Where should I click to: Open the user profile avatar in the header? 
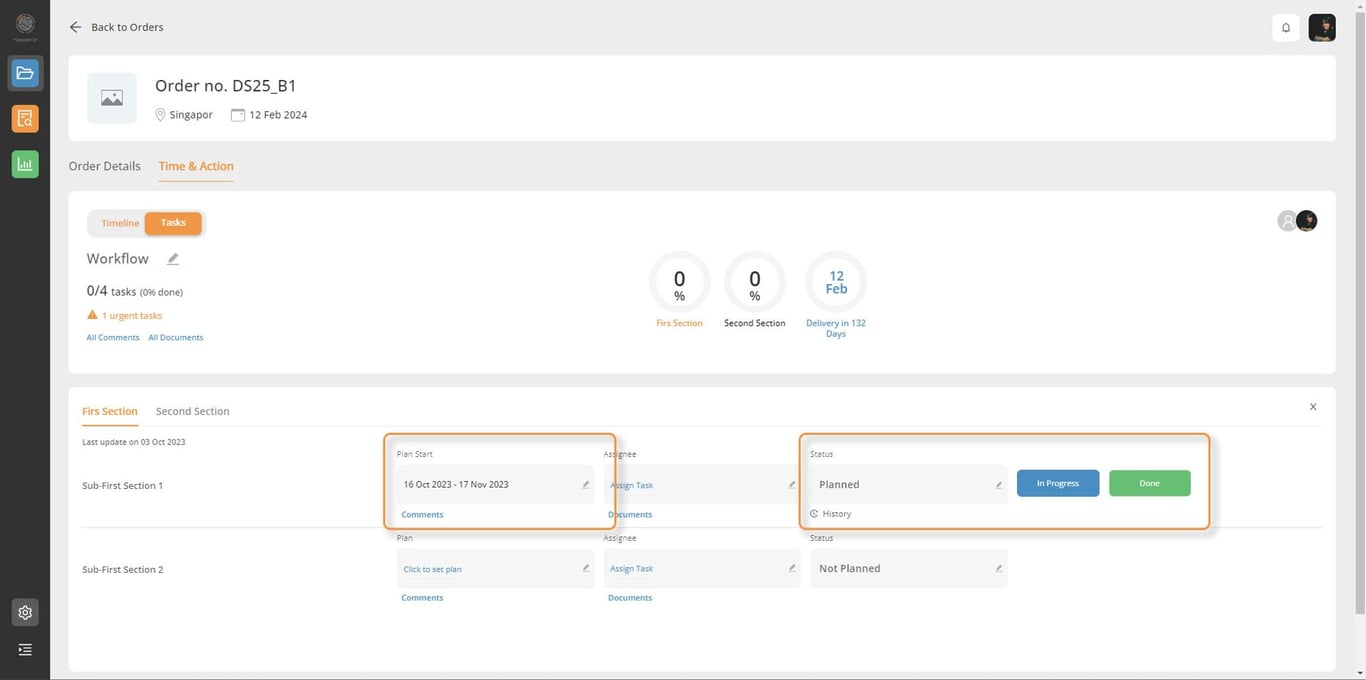pos(1322,28)
